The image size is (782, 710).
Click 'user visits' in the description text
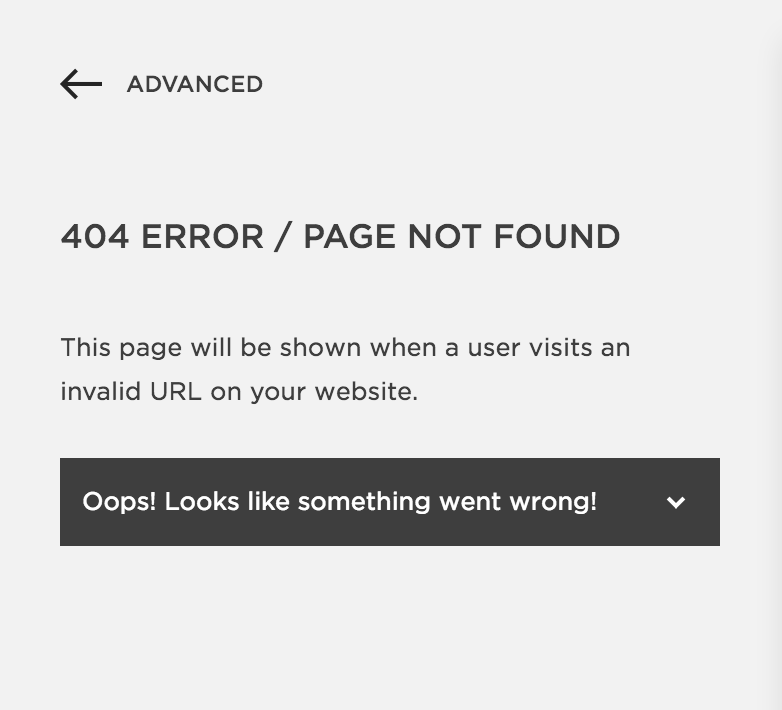click(x=530, y=348)
